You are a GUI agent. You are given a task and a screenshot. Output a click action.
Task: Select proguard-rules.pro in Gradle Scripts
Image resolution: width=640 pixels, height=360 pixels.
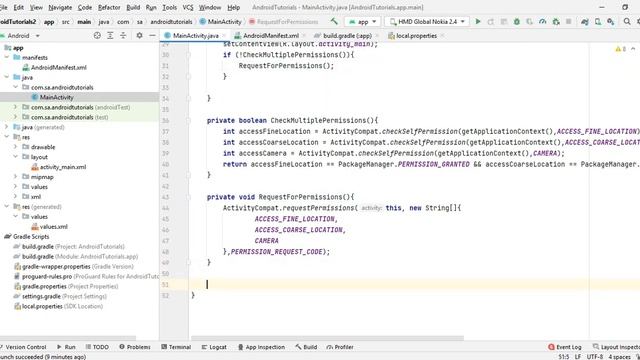coord(47,276)
